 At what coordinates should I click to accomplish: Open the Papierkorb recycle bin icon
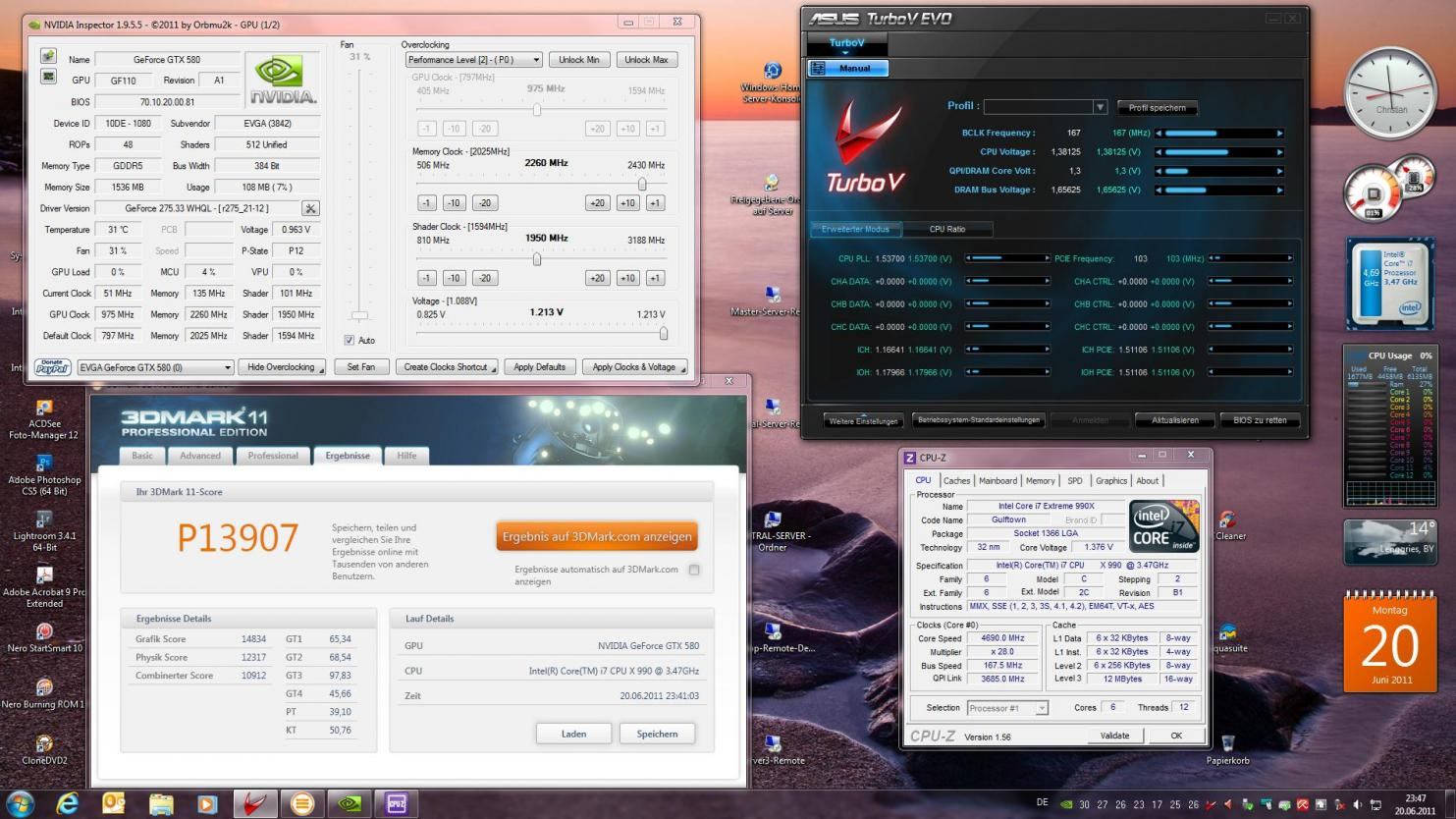pyautogui.click(x=1227, y=749)
